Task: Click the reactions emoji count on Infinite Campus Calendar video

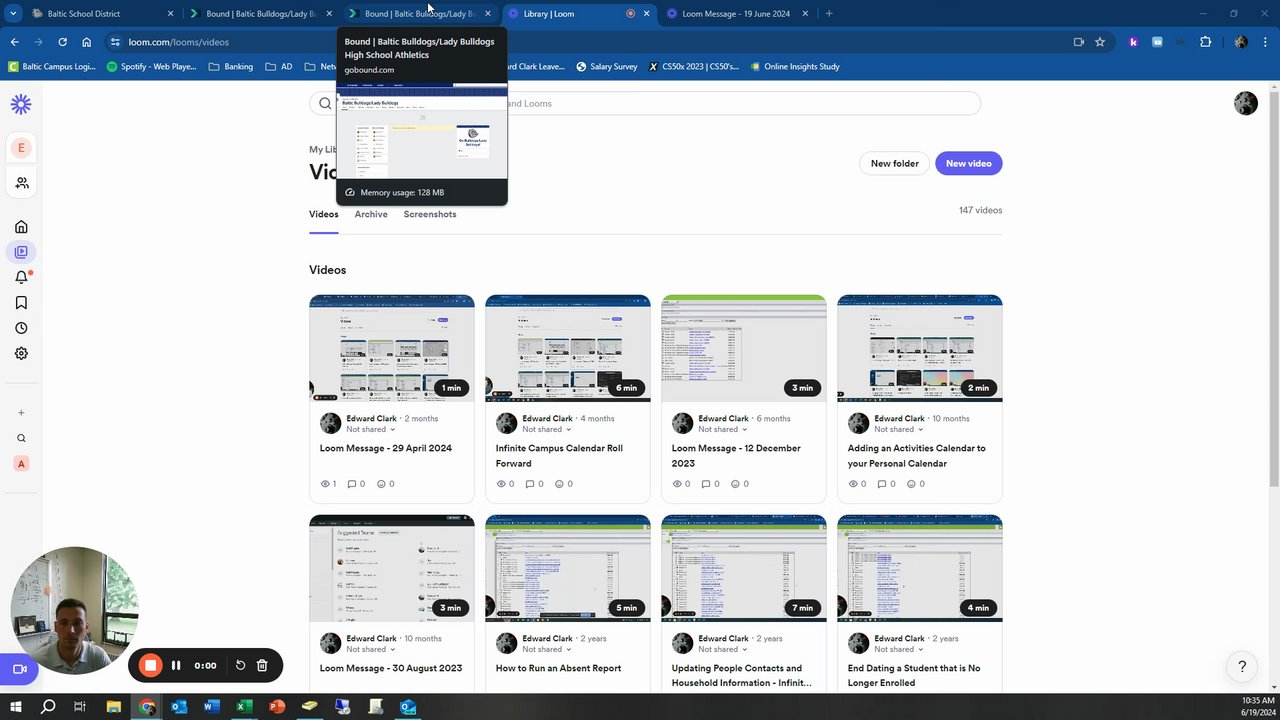Action: [x=563, y=484]
